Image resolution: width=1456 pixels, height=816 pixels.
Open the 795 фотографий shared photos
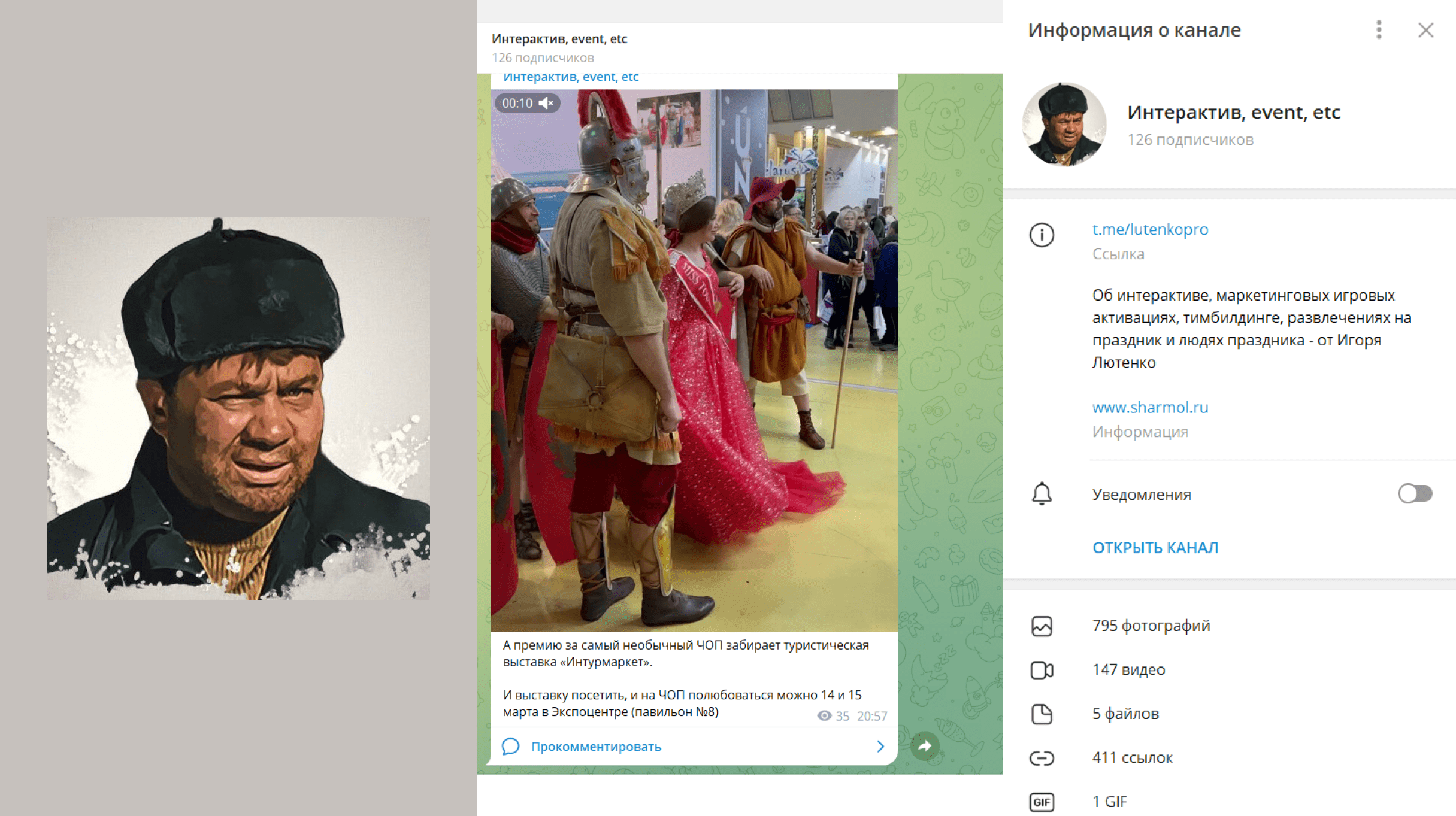[1151, 626]
